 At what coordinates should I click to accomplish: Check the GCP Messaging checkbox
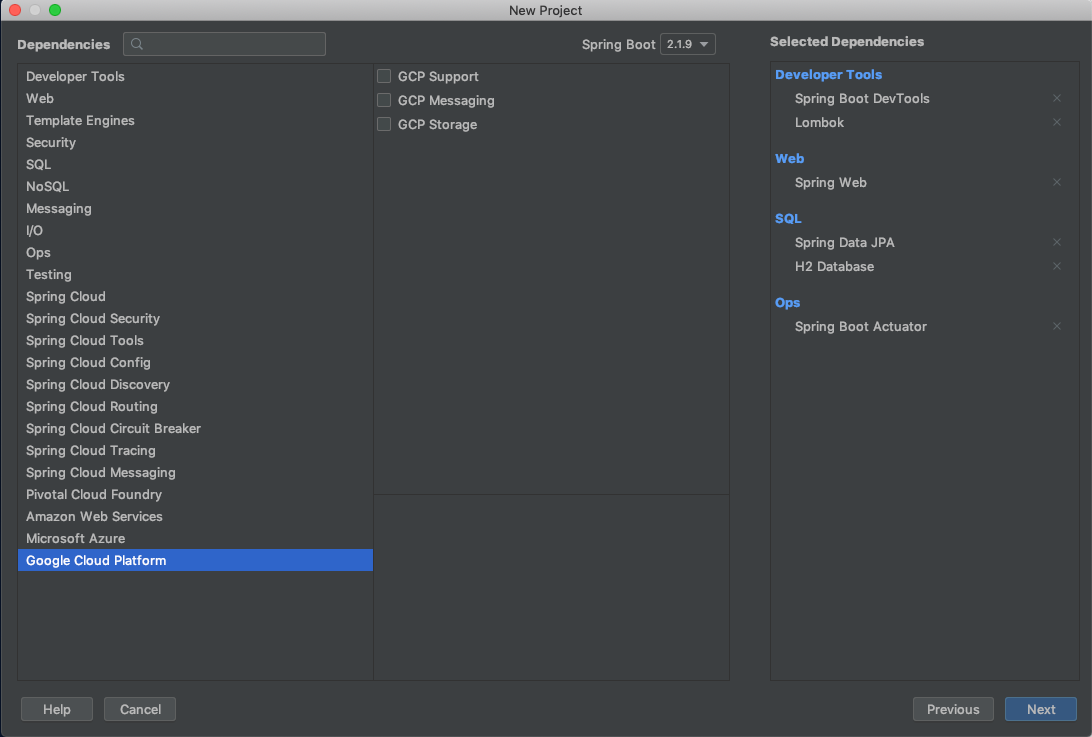tap(384, 100)
